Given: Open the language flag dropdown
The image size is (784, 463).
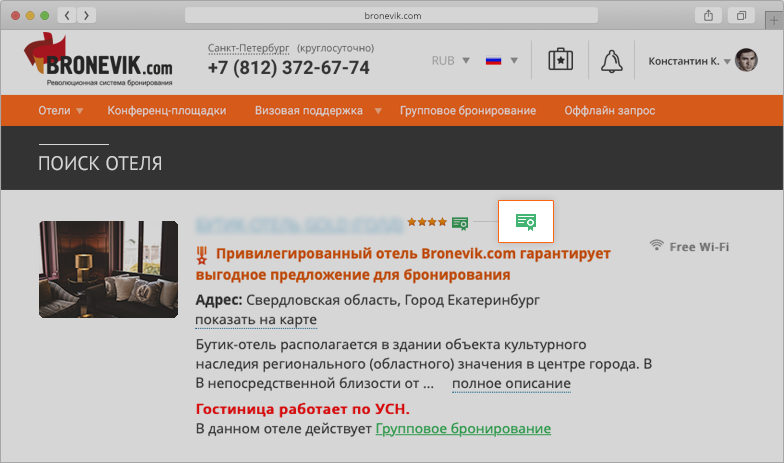Looking at the screenshot, I should click(502, 60).
